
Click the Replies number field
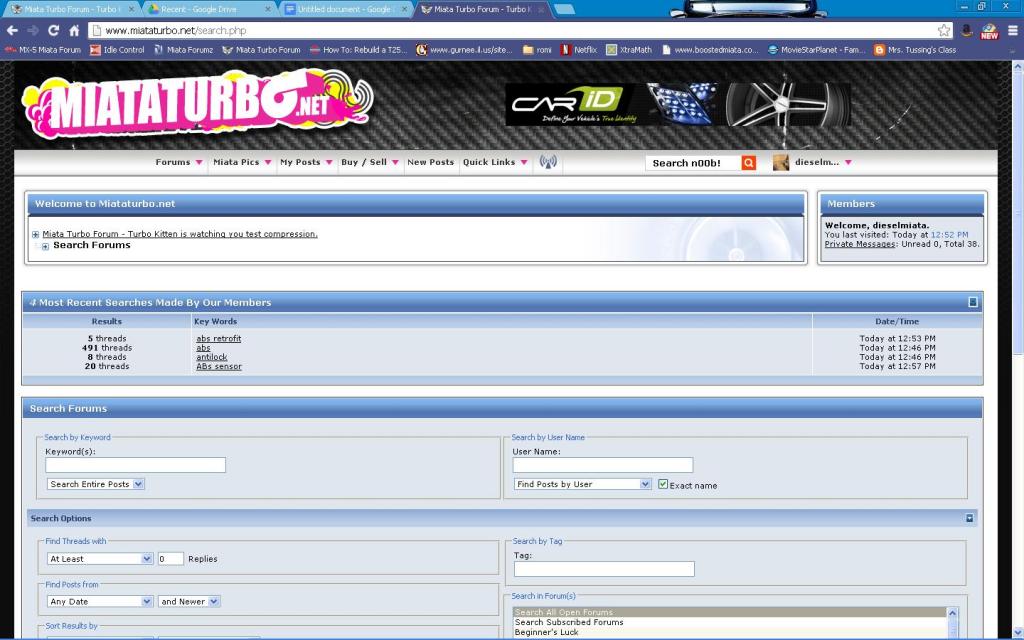pos(170,558)
